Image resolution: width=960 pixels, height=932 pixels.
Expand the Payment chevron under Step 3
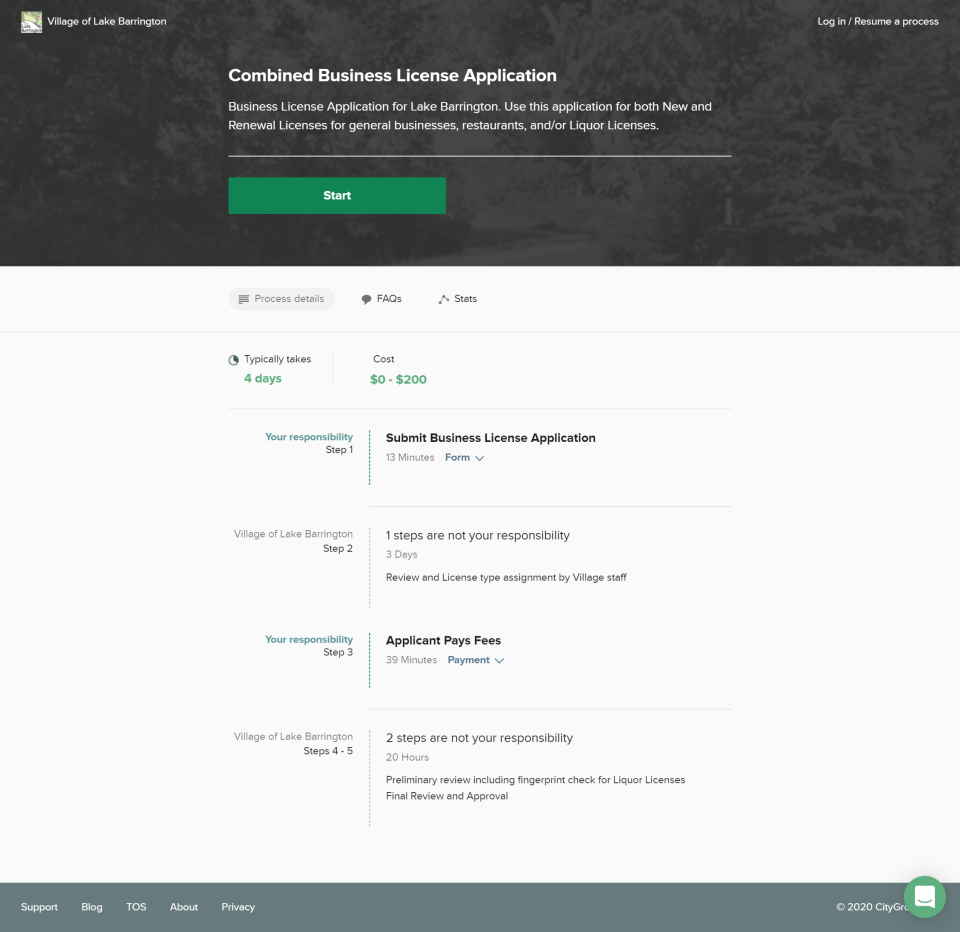click(499, 661)
